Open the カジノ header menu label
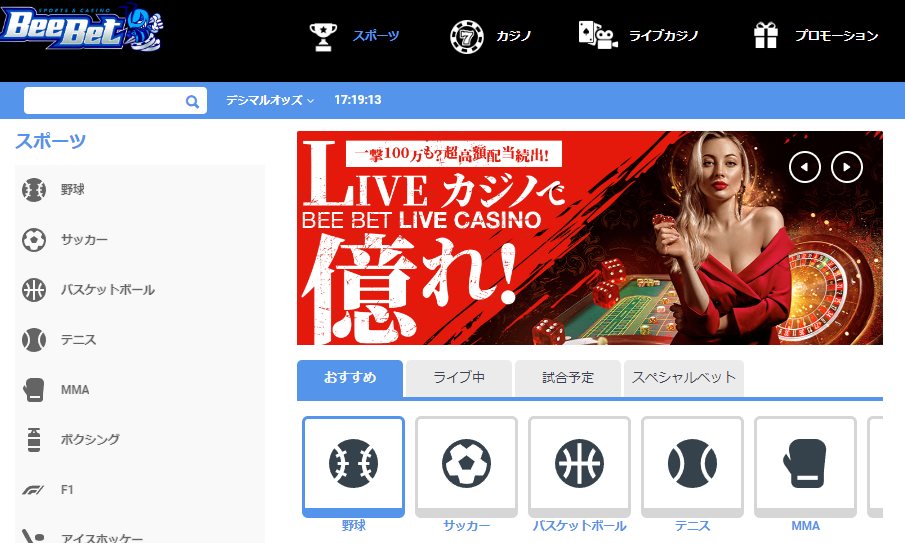Viewport: 905px width, 543px height. click(514, 36)
